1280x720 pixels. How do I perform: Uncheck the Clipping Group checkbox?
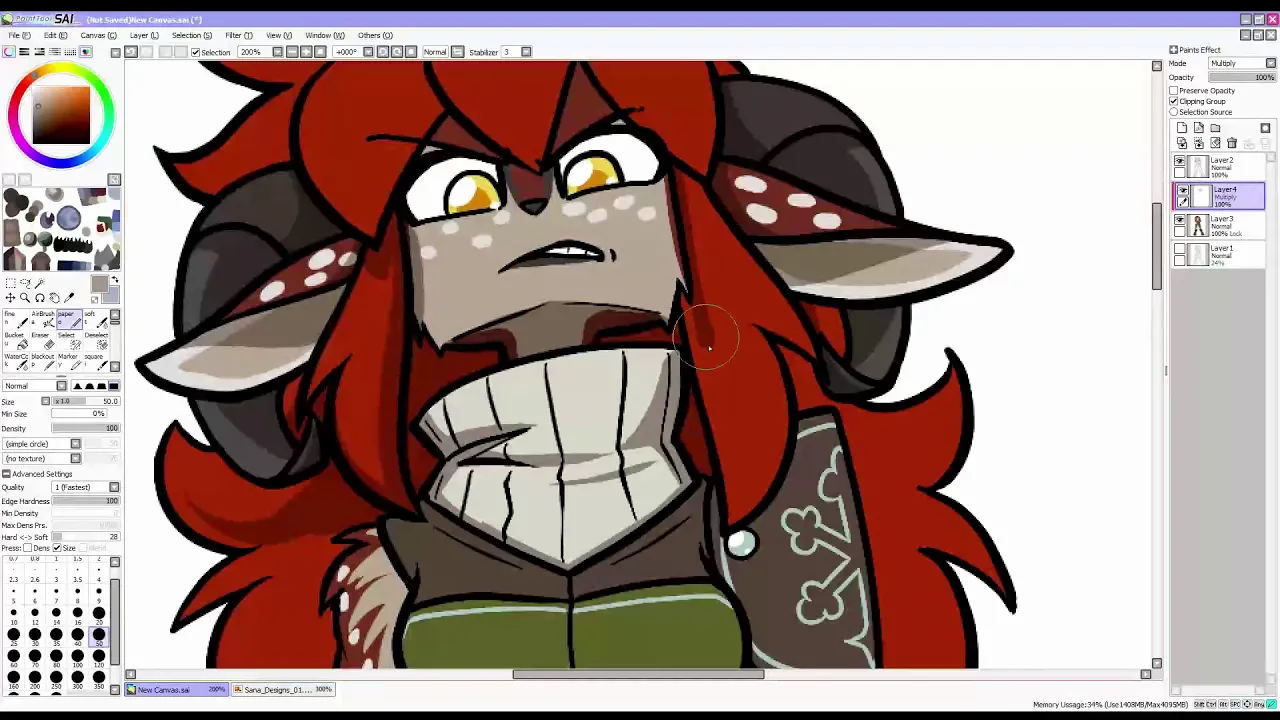click(x=1174, y=101)
